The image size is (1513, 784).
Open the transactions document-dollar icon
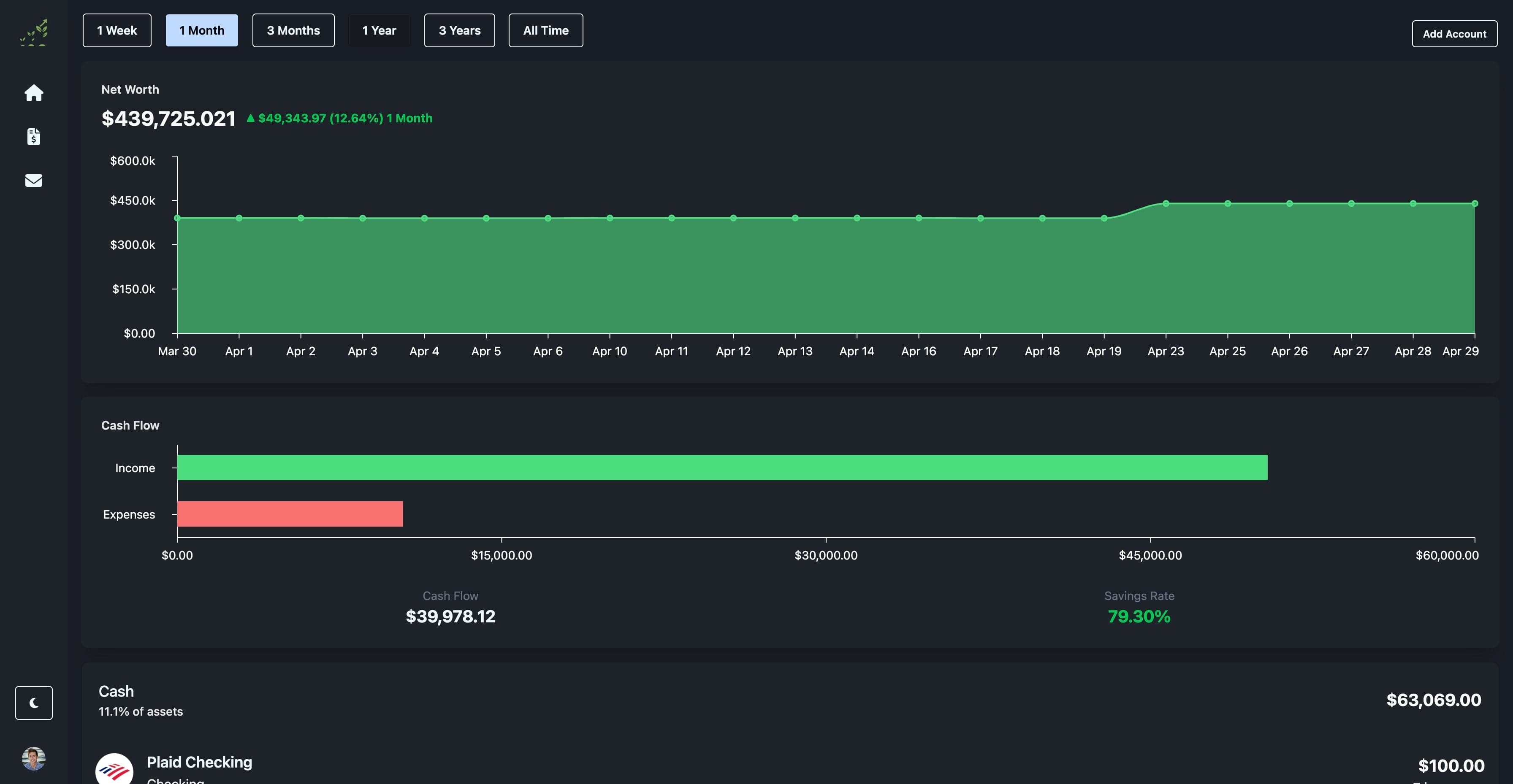[33, 136]
